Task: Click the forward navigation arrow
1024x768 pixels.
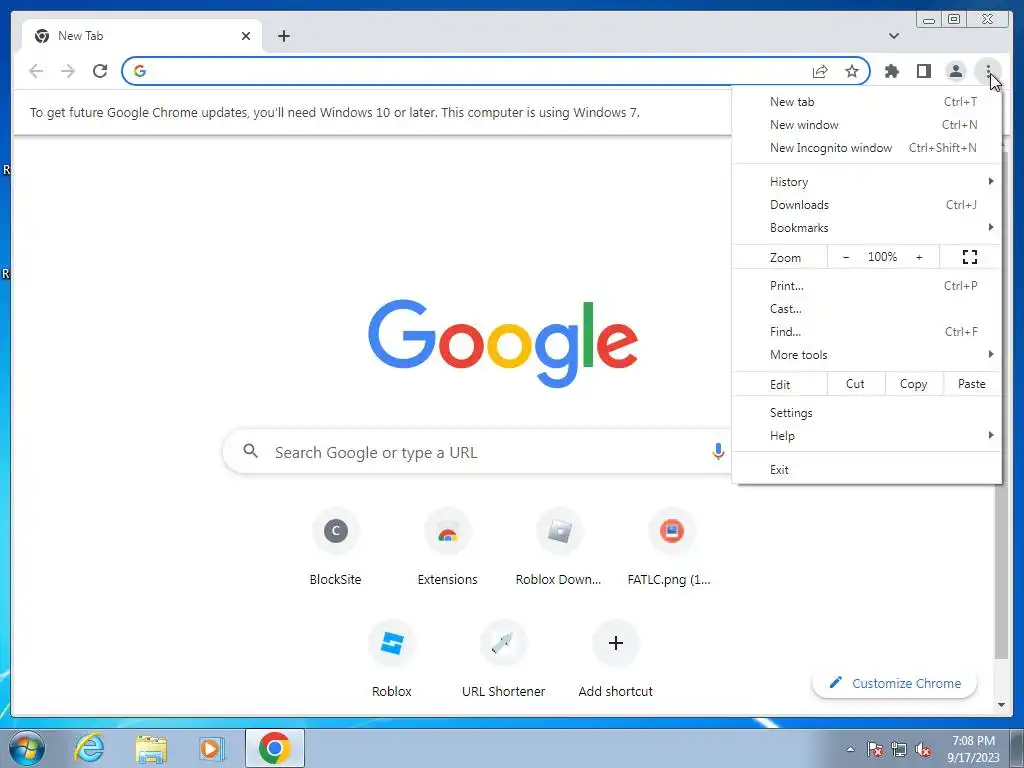Action: pos(68,71)
